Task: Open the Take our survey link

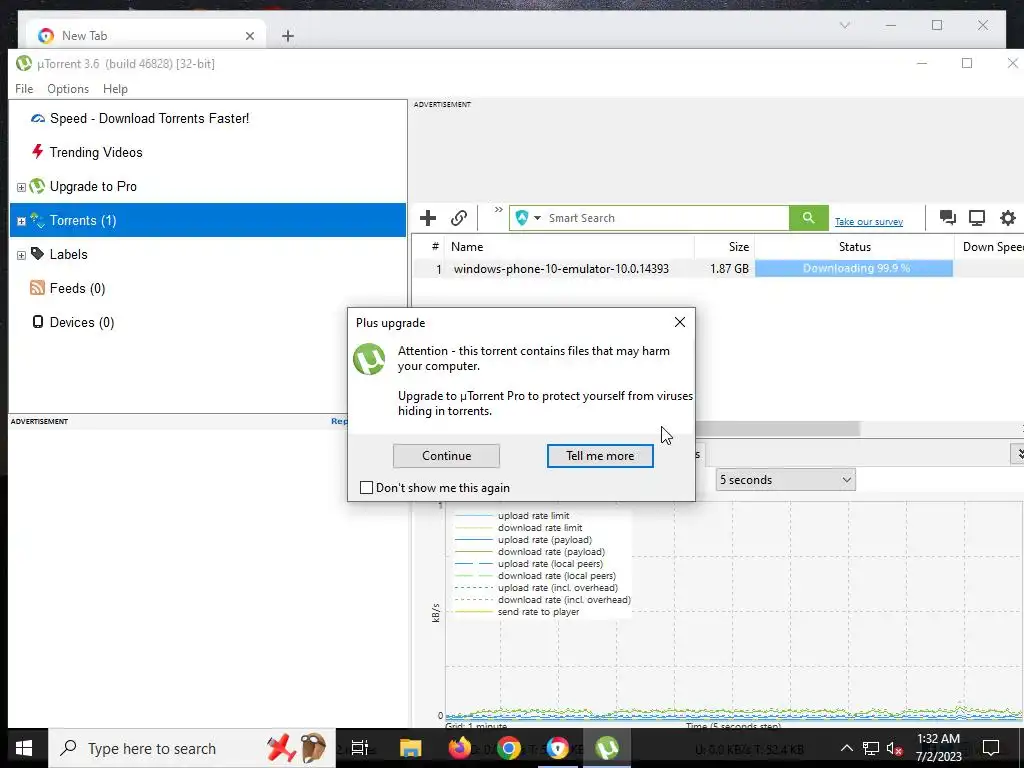Action: pos(869,222)
